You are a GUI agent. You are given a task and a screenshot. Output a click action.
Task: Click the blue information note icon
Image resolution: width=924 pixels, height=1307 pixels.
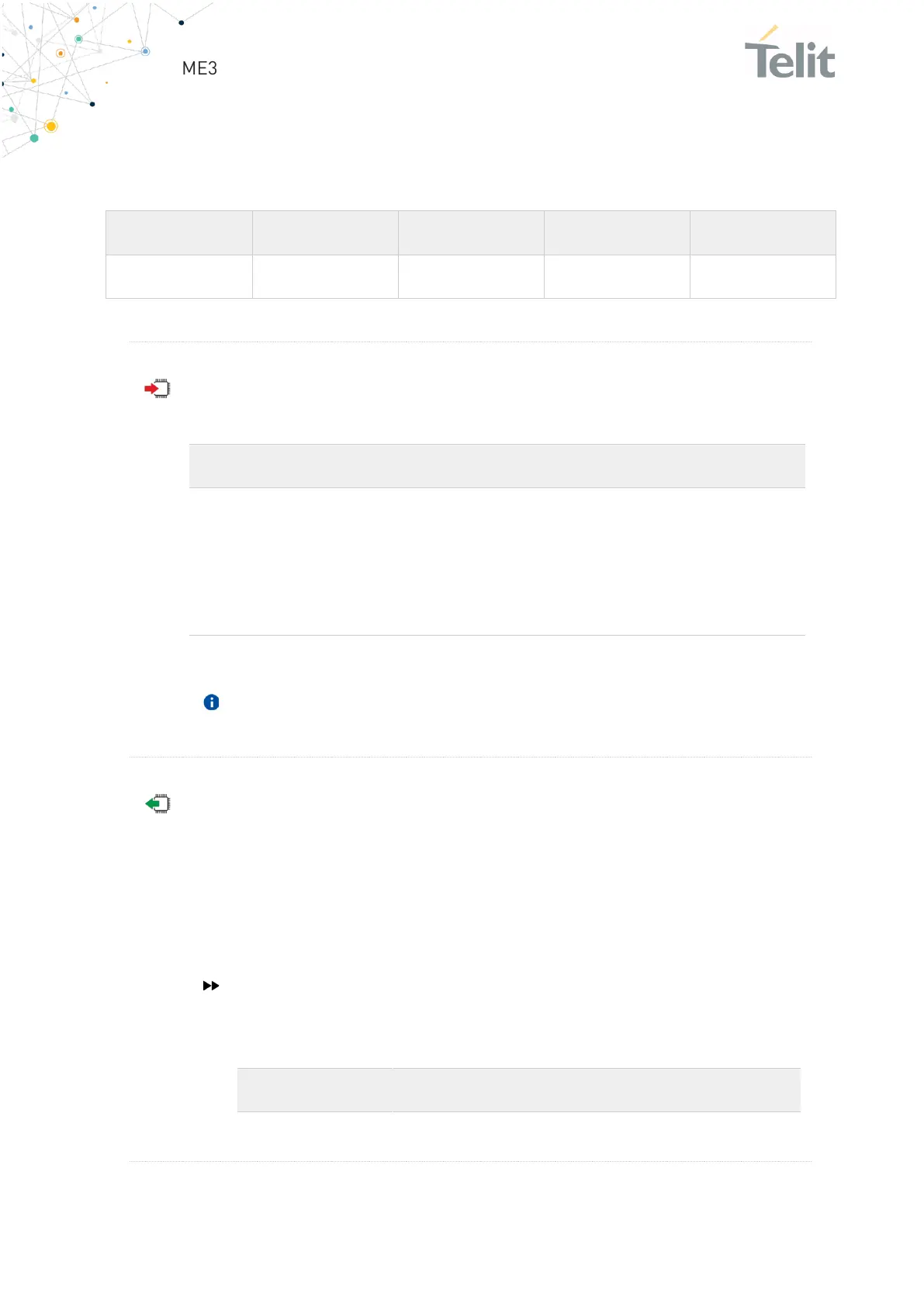click(211, 702)
